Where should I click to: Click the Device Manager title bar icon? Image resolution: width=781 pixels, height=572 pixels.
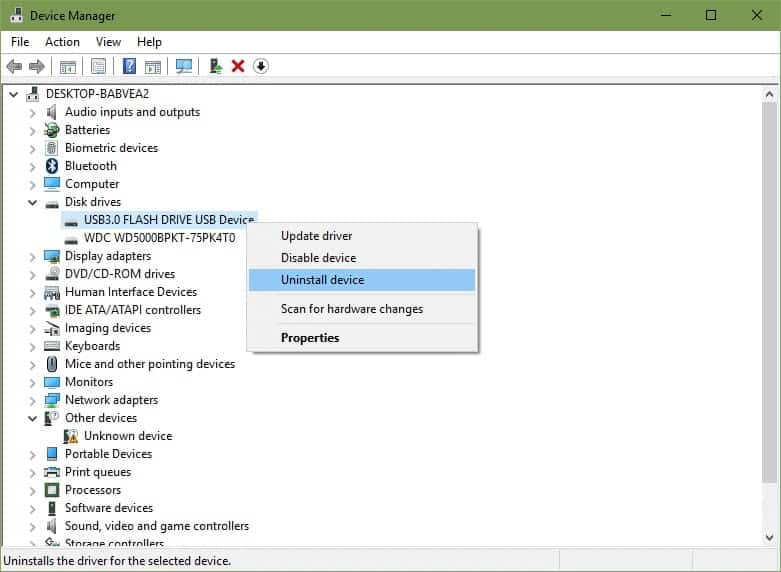tap(16, 15)
